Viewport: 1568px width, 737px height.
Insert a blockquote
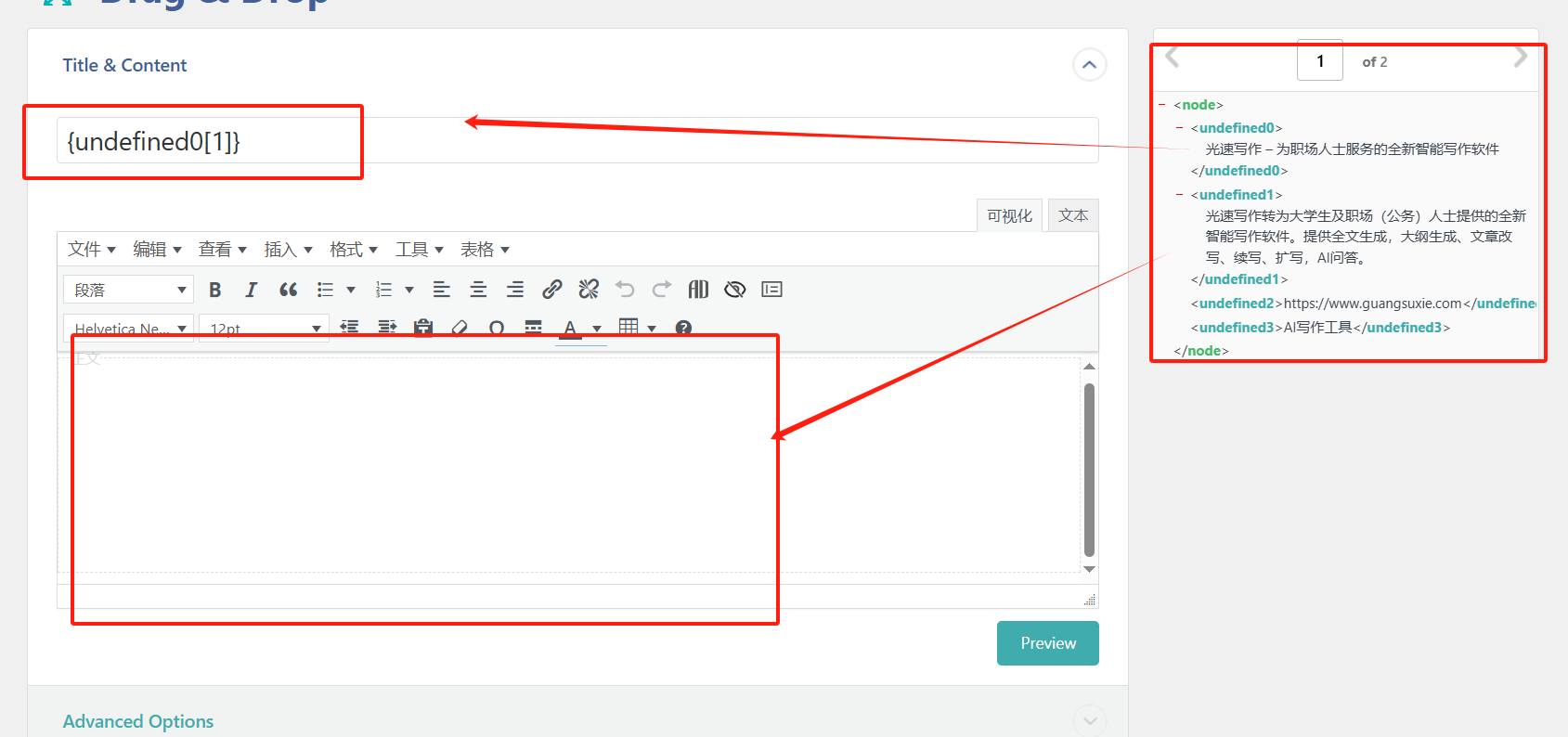point(289,290)
